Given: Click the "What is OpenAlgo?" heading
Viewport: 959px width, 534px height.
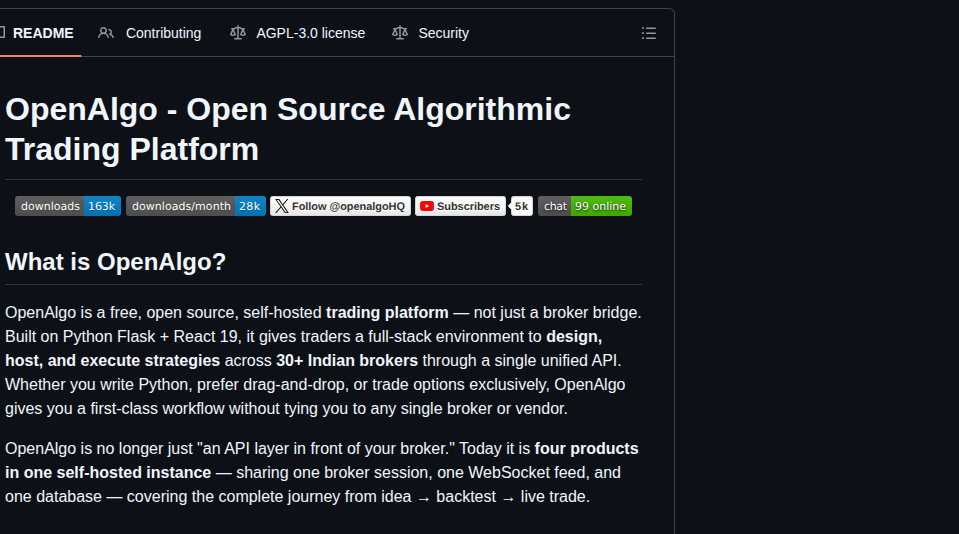Looking at the screenshot, I should (x=116, y=262).
